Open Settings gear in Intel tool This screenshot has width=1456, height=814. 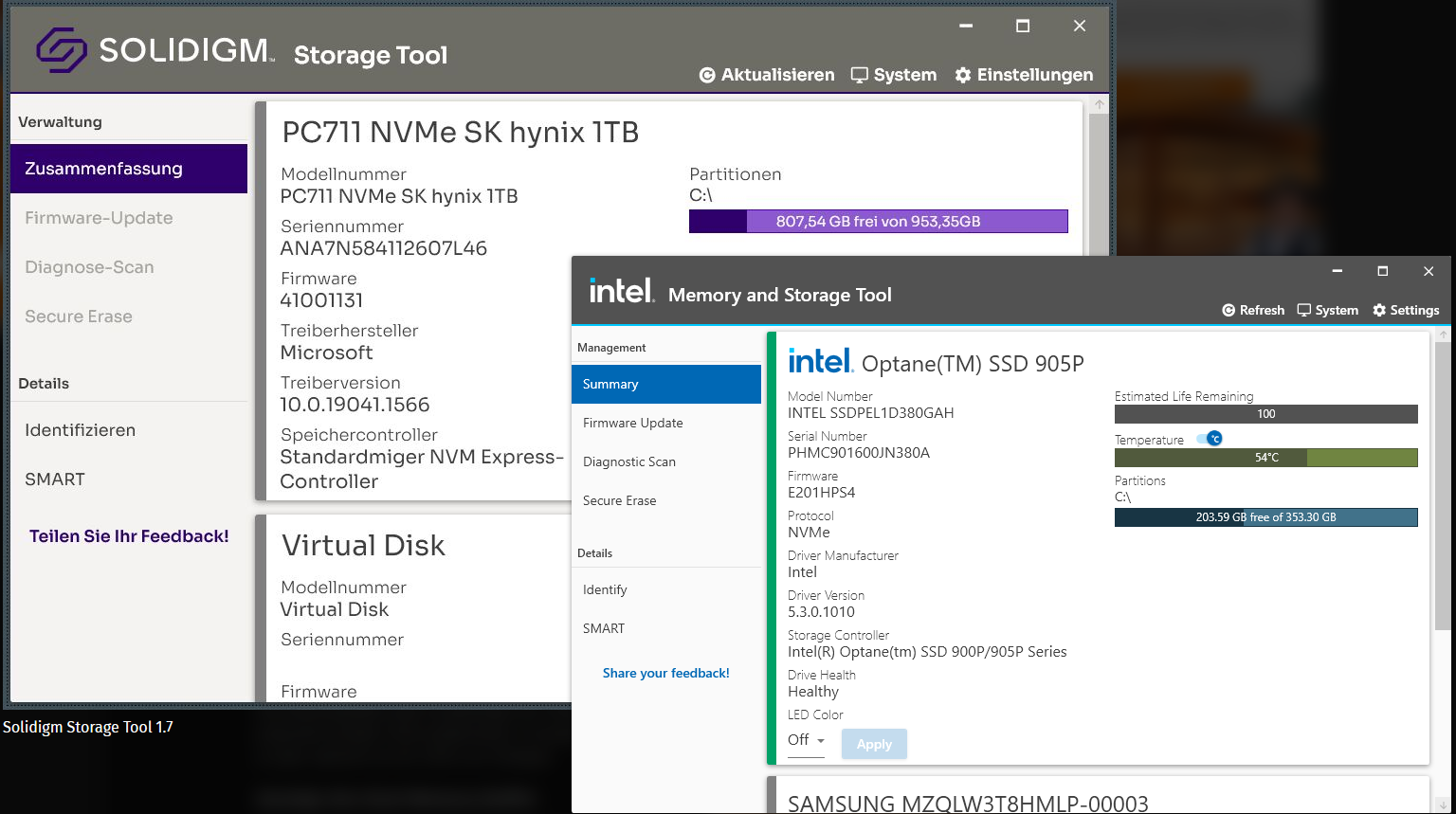click(x=1406, y=310)
